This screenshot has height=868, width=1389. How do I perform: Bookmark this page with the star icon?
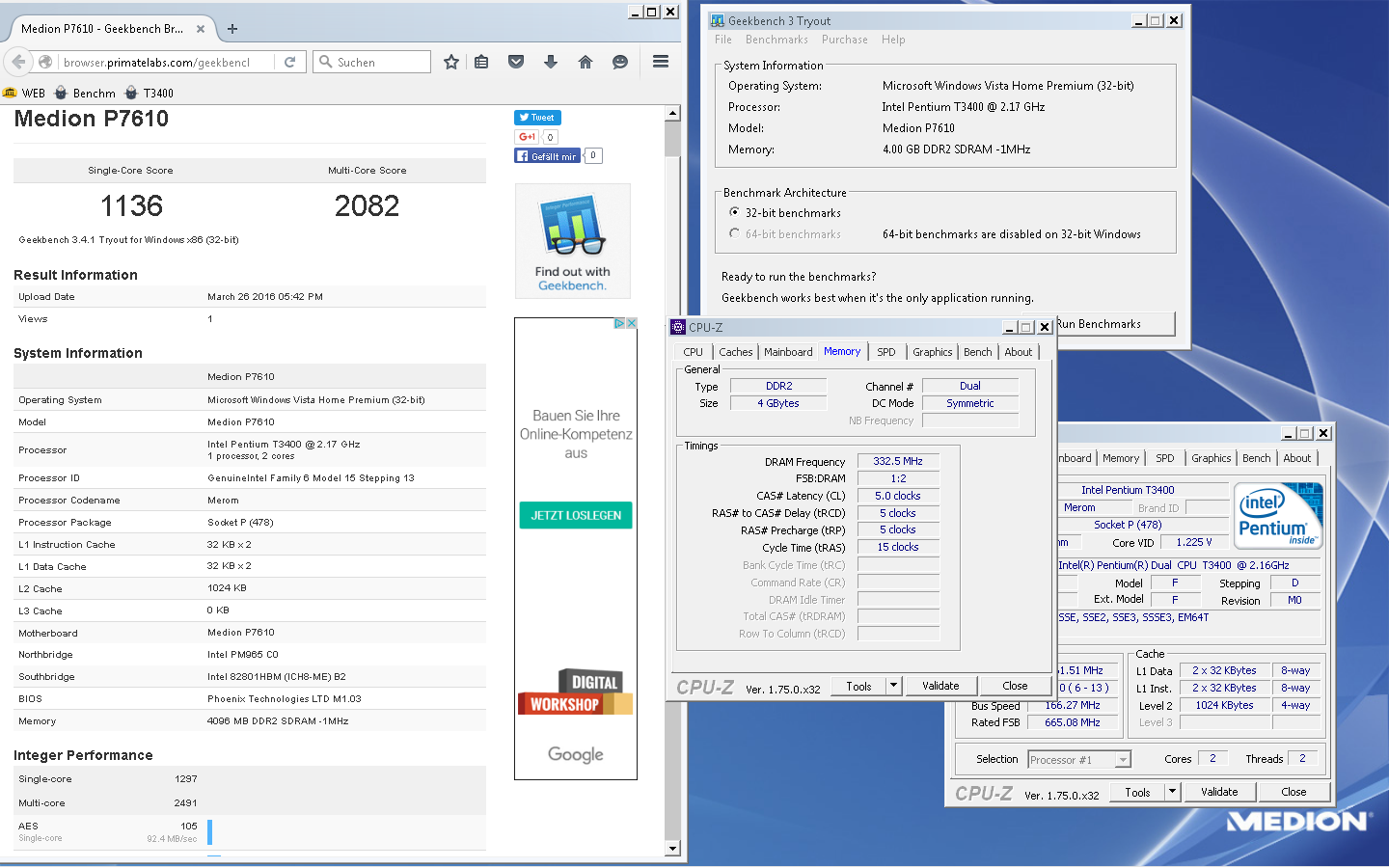[450, 62]
